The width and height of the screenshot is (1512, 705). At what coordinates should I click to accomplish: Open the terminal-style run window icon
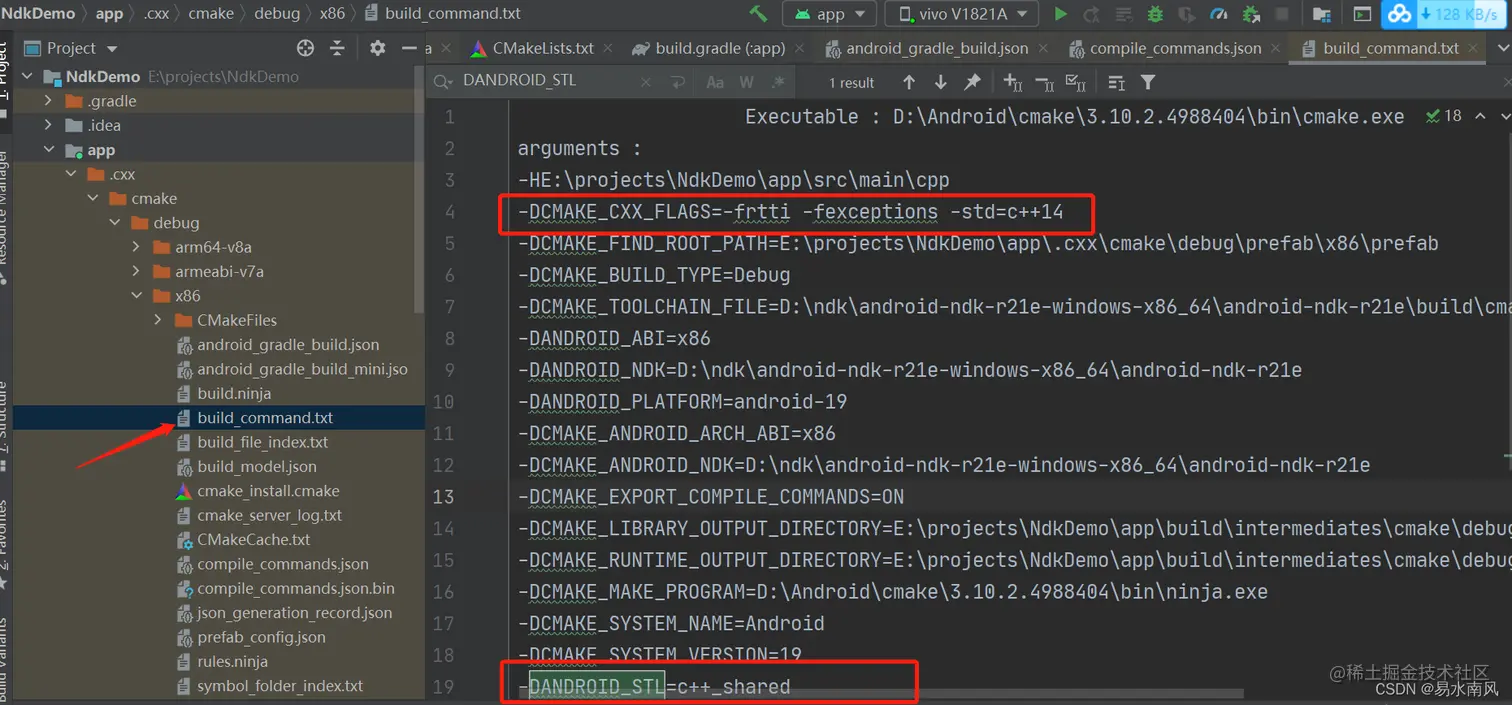tap(1362, 14)
